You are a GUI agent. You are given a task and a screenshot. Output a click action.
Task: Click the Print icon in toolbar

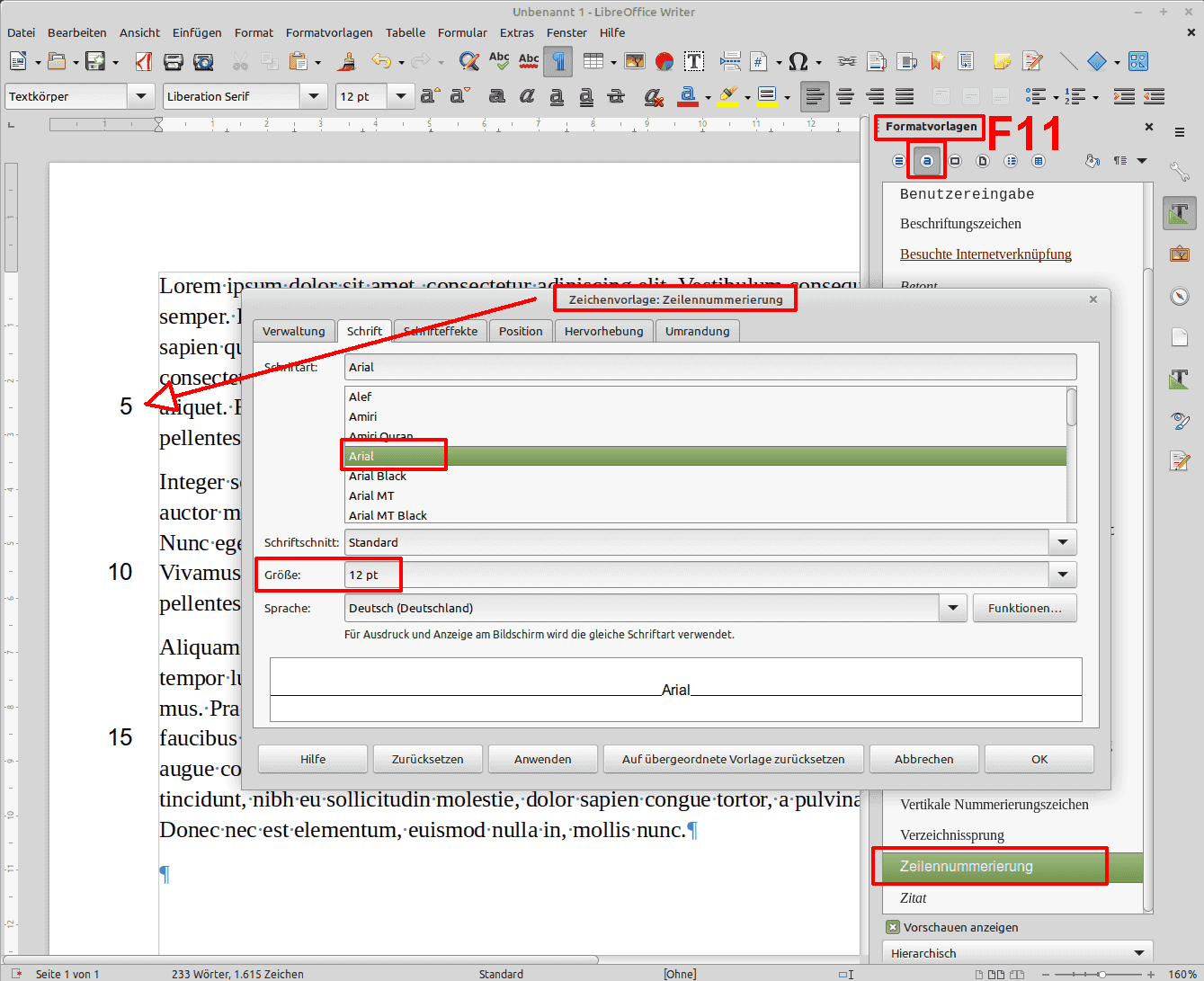174,61
